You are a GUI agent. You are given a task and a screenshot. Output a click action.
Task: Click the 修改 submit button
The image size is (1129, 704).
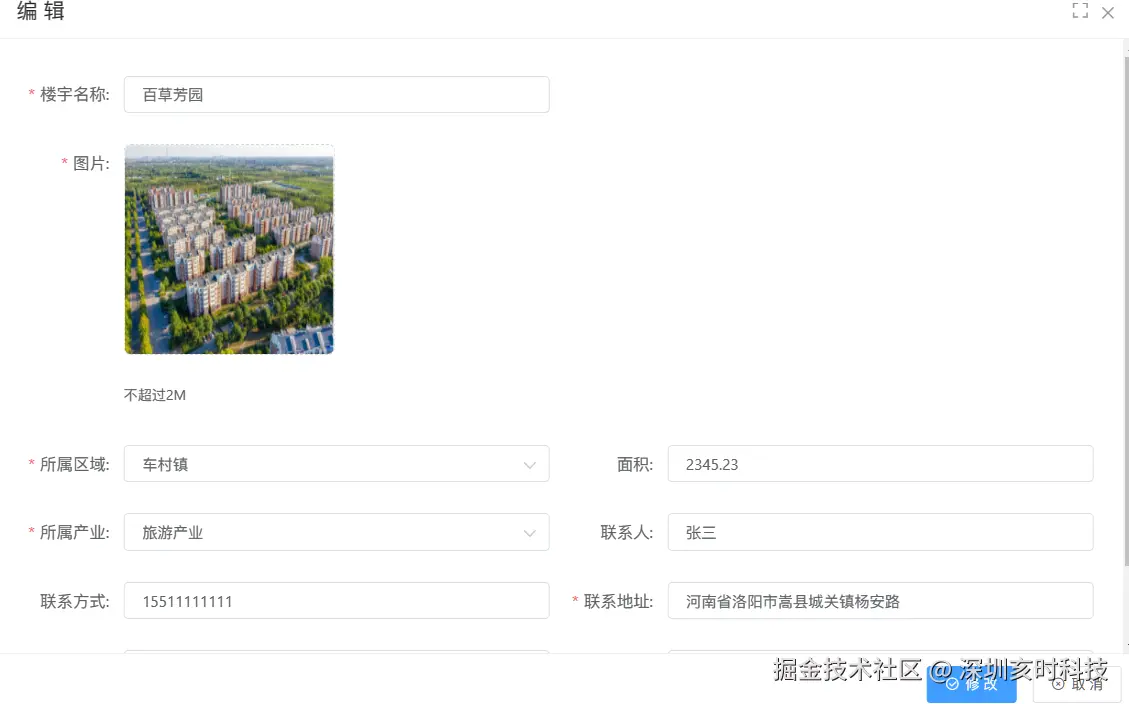[971, 685]
